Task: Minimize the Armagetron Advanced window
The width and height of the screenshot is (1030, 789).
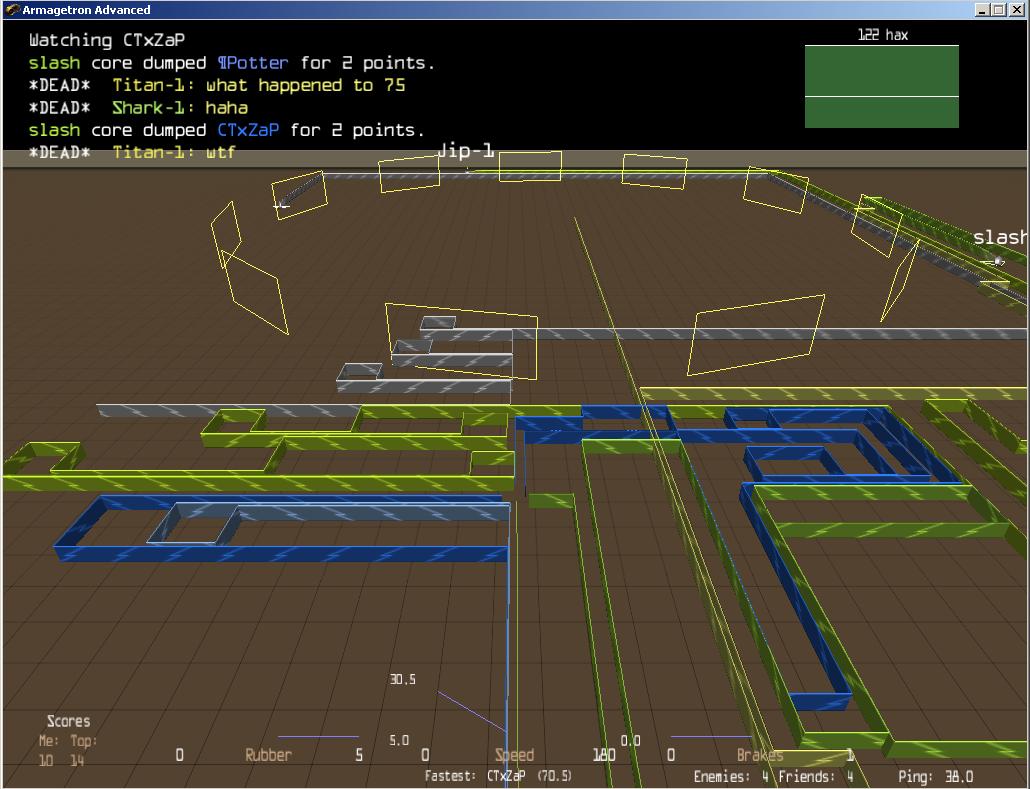Action: [983, 10]
